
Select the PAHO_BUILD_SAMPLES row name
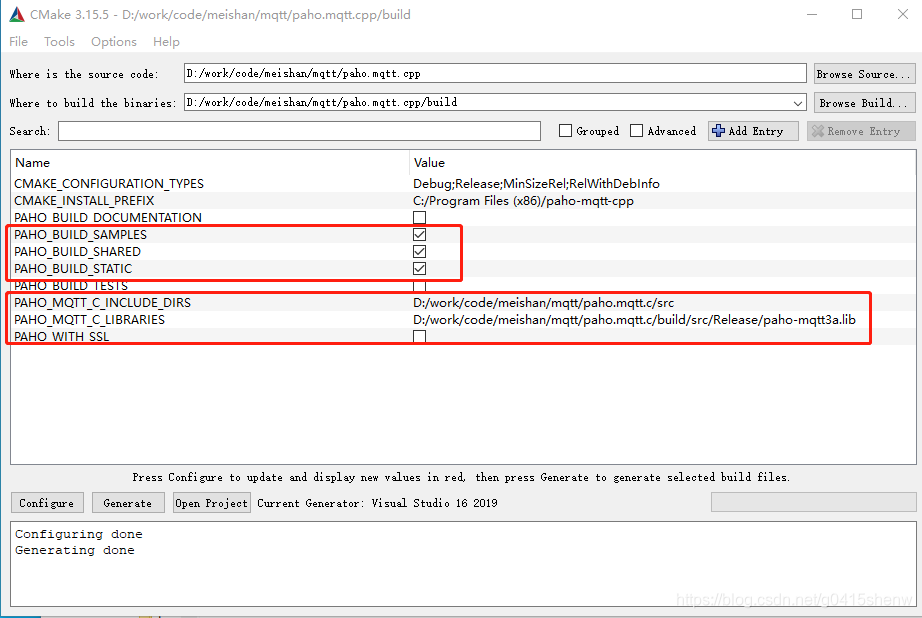click(81, 235)
